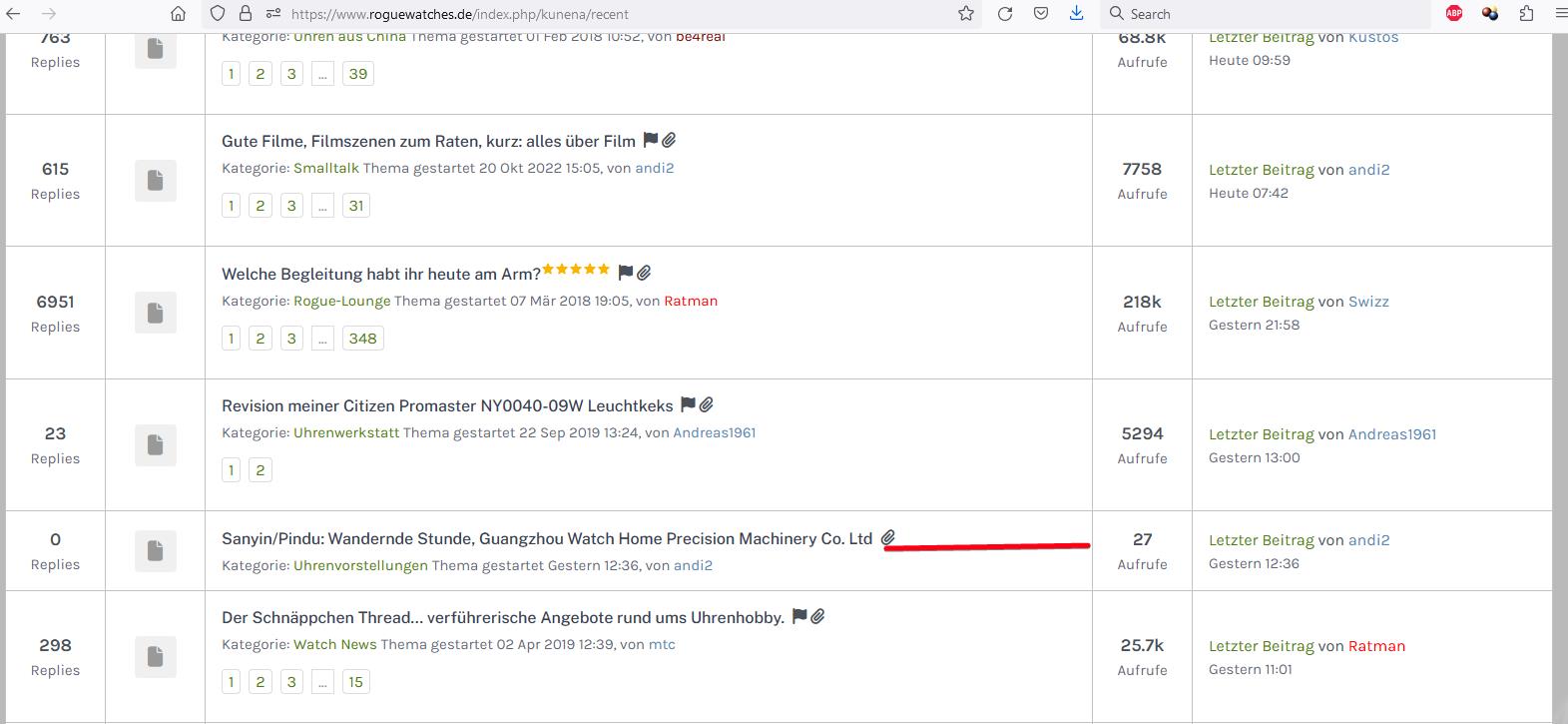Open the Uhrenwerkstatt category link

point(345,433)
